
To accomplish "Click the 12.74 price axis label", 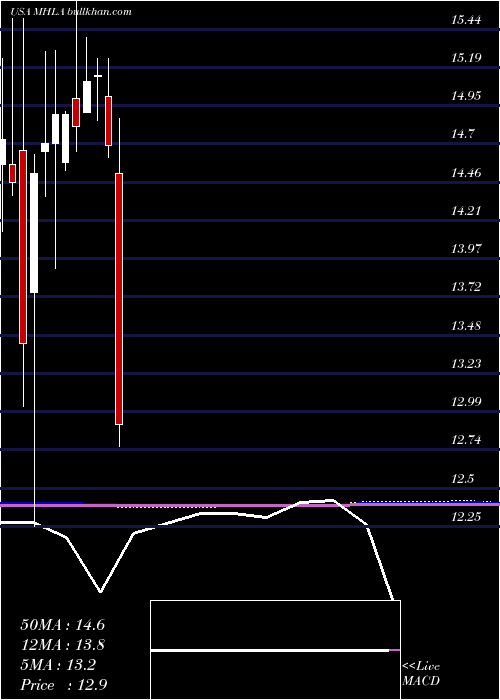I will [x=466, y=440].
